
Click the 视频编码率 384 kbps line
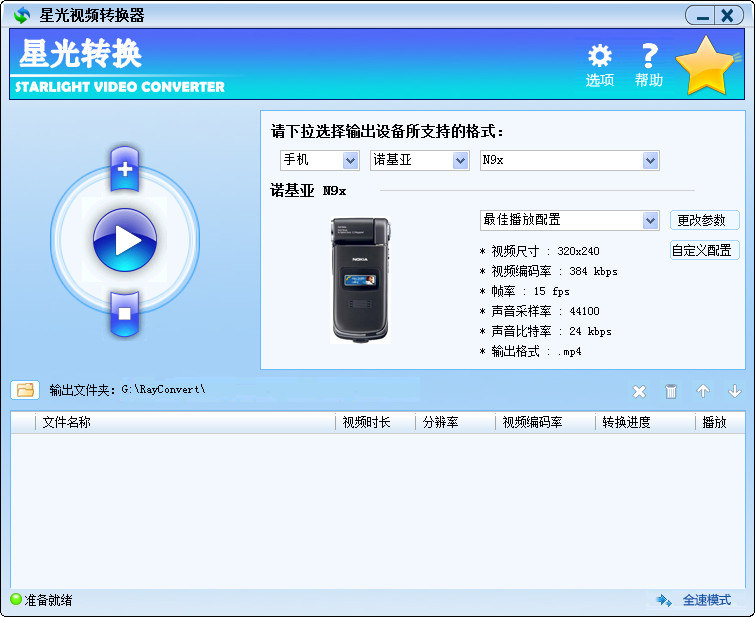coord(548,271)
